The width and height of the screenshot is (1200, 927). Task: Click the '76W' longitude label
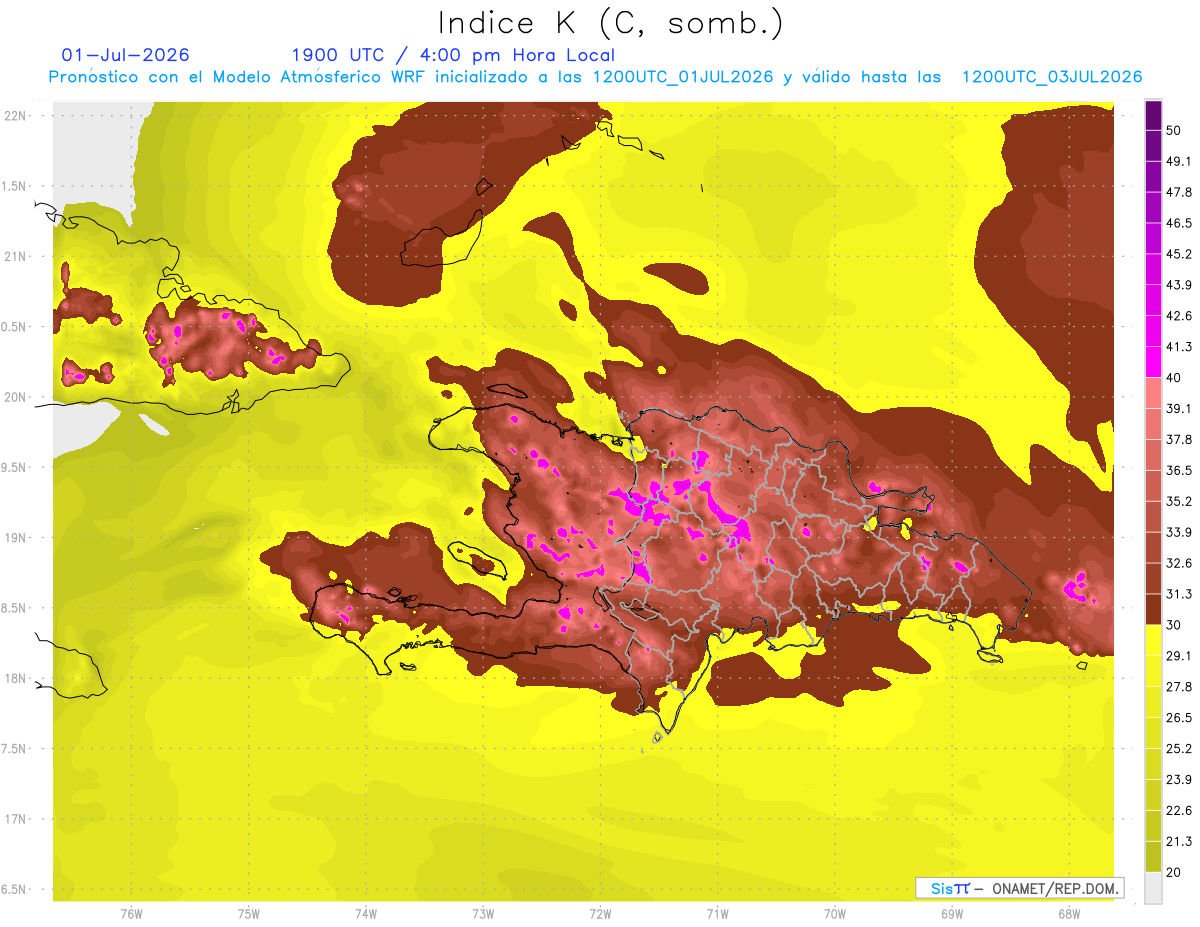pyautogui.click(x=131, y=914)
